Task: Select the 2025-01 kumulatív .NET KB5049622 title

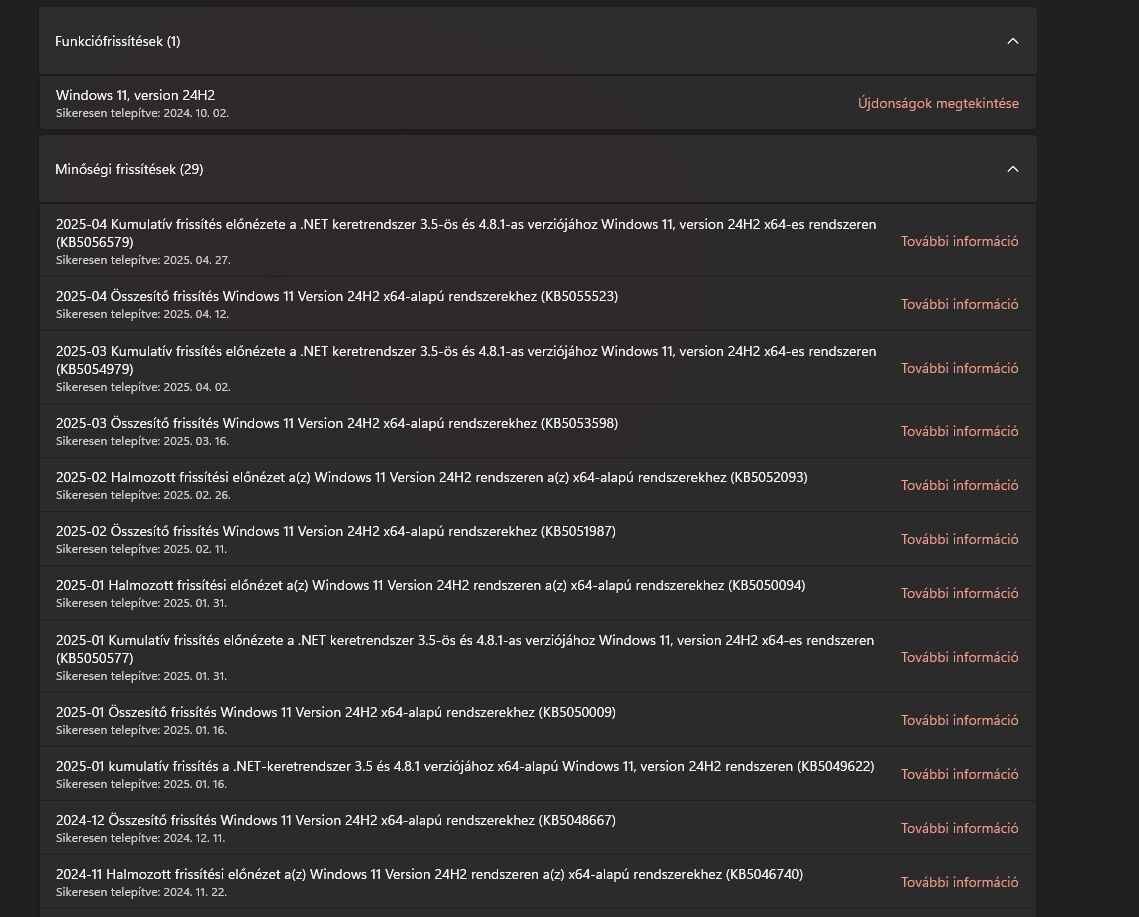Action: pyautogui.click(x=465, y=767)
